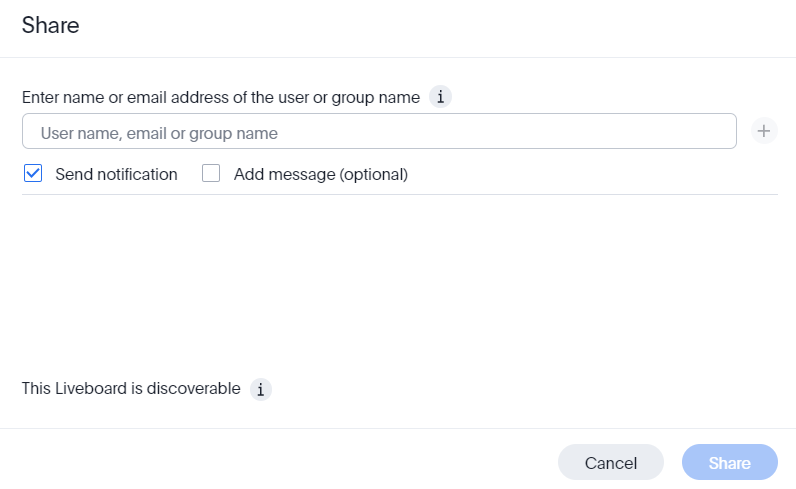796x489 pixels.
Task: Click the "Enter name or email address" label
Action: [x=221, y=97]
